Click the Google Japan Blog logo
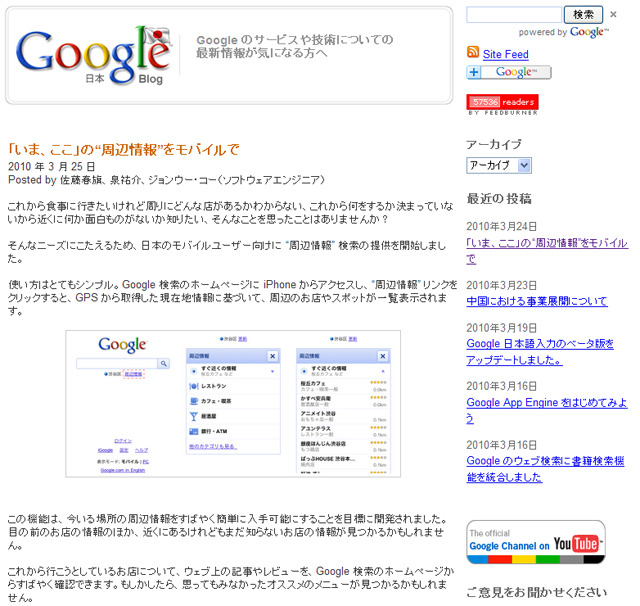The height and width of the screenshot is (606, 640). click(x=93, y=55)
